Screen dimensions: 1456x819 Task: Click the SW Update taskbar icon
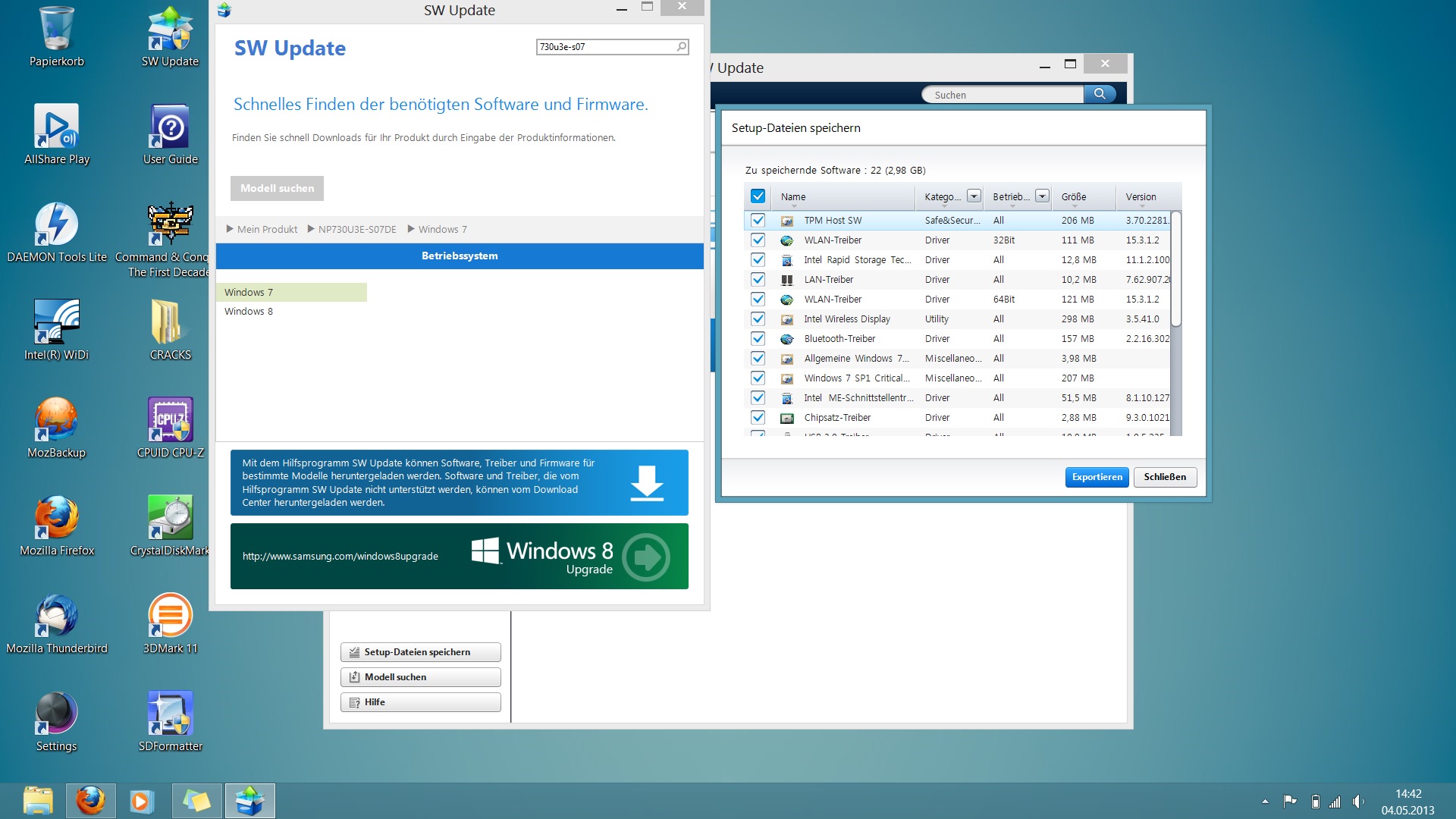coord(249,801)
